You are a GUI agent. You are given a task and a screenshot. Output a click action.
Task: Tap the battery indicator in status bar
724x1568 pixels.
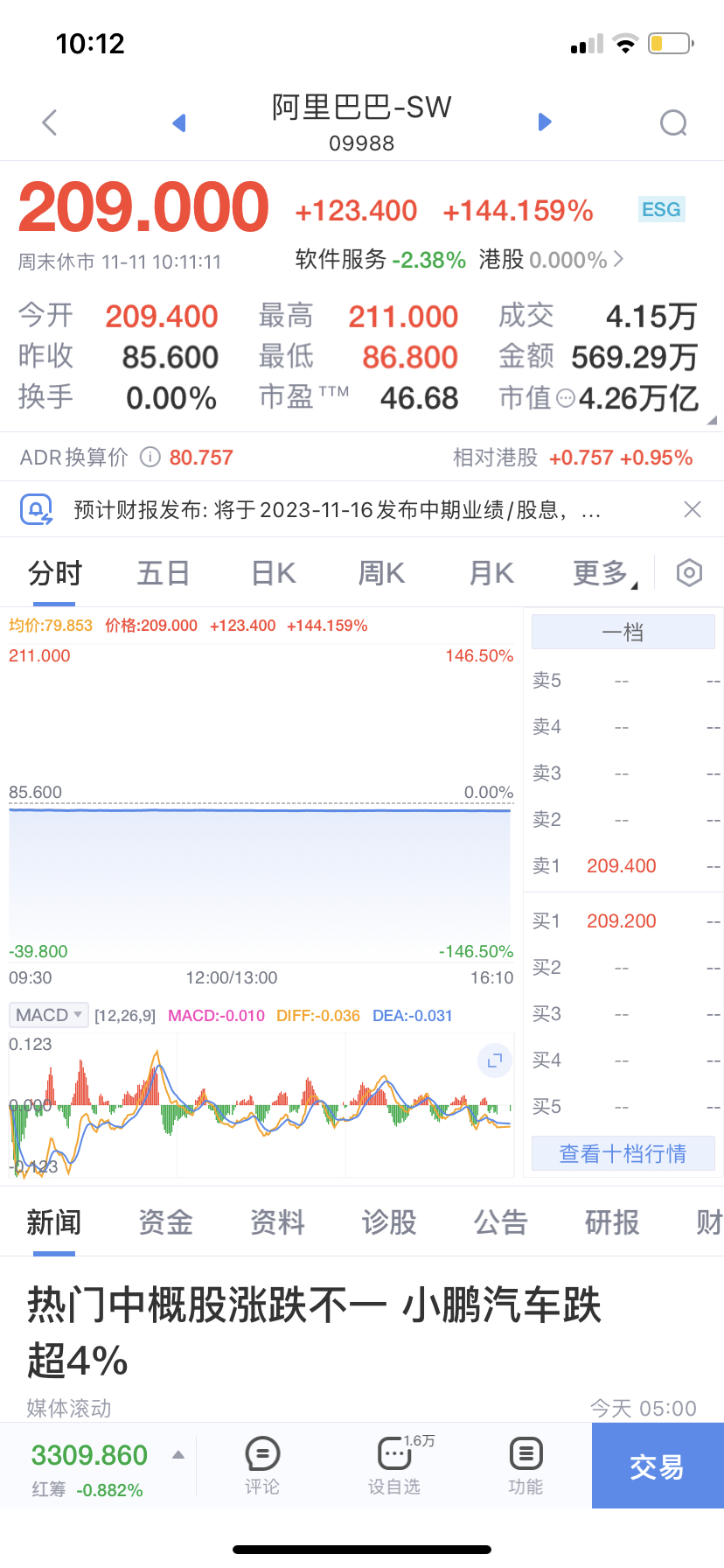672,43
